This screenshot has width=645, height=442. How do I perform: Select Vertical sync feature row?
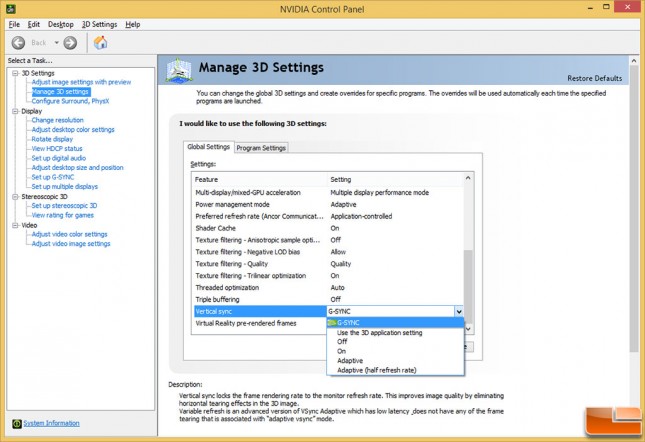click(260, 311)
